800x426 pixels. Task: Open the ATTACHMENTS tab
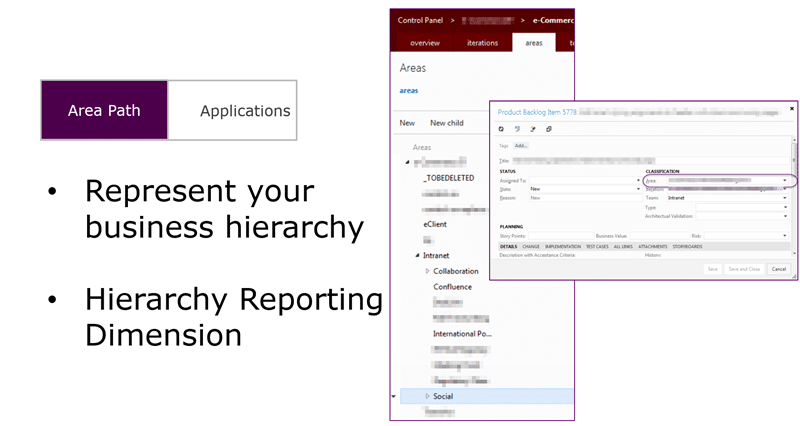pos(653,246)
